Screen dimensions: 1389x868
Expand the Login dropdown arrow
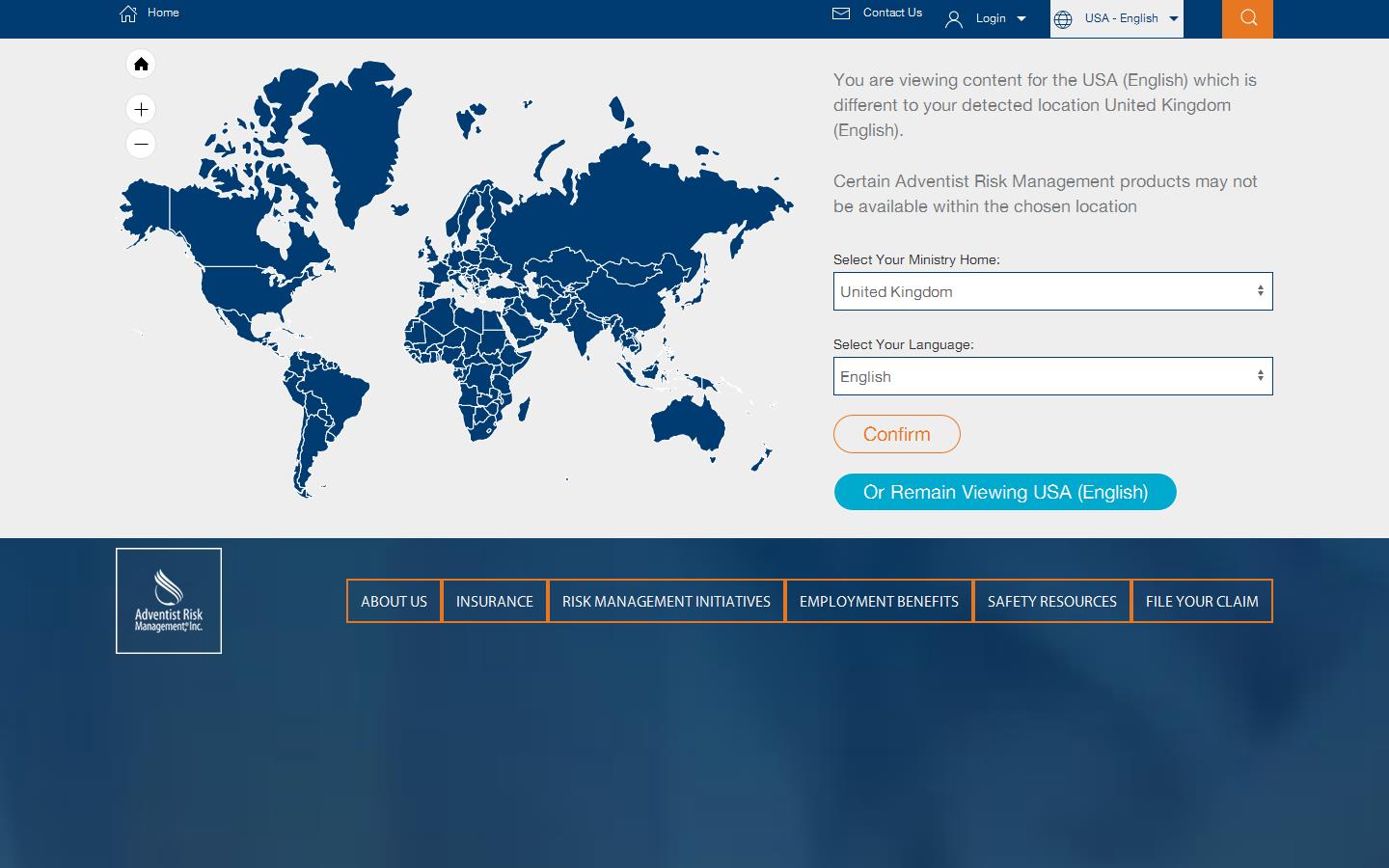[1021, 18]
